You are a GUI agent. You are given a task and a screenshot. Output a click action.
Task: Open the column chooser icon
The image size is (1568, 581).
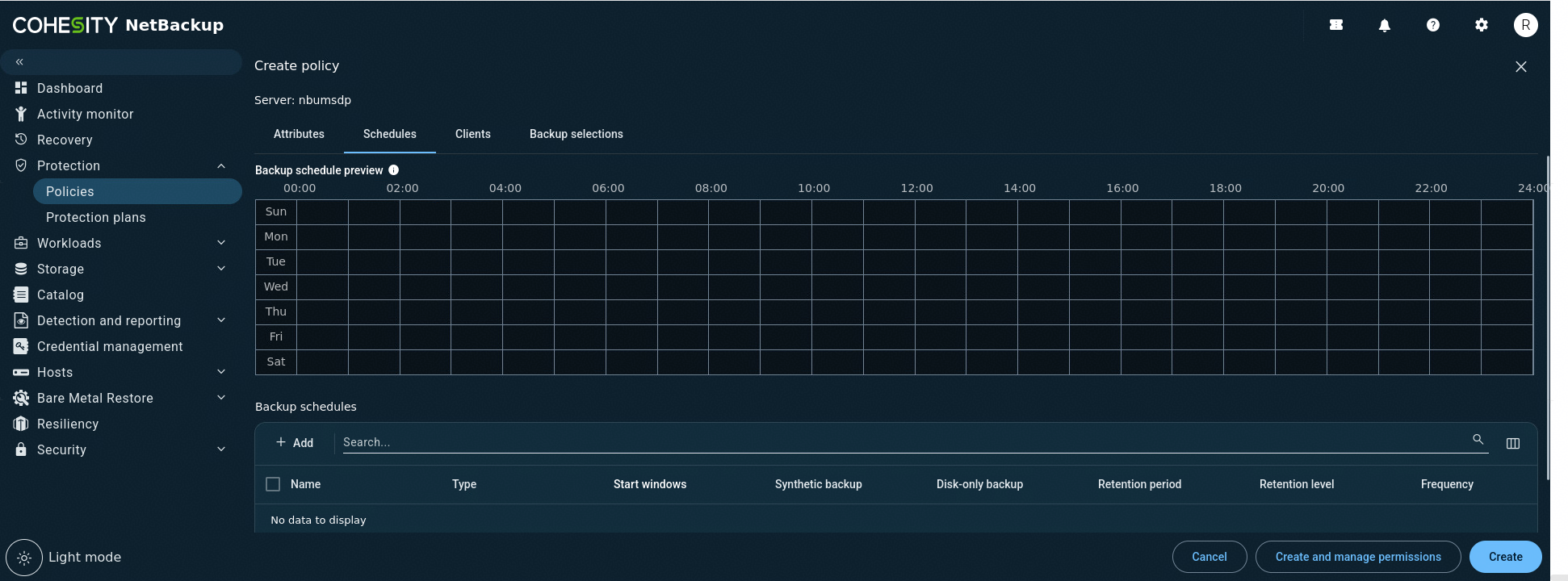point(1513,443)
